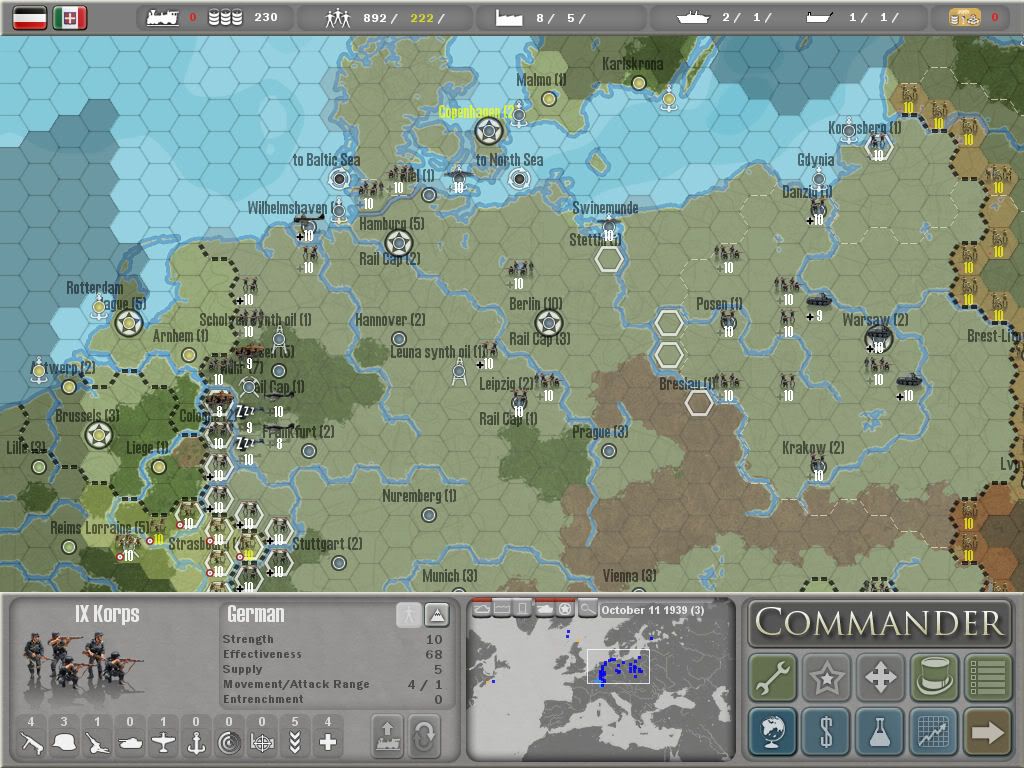Click the German flag icon
1024x768 pixels.
tap(30, 18)
